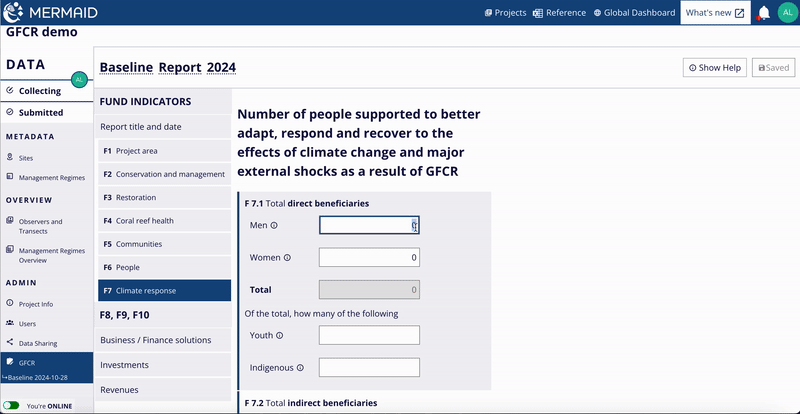This screenshot has height=414, width=800.
Task: Select F6 People
Action: point(164,267)
